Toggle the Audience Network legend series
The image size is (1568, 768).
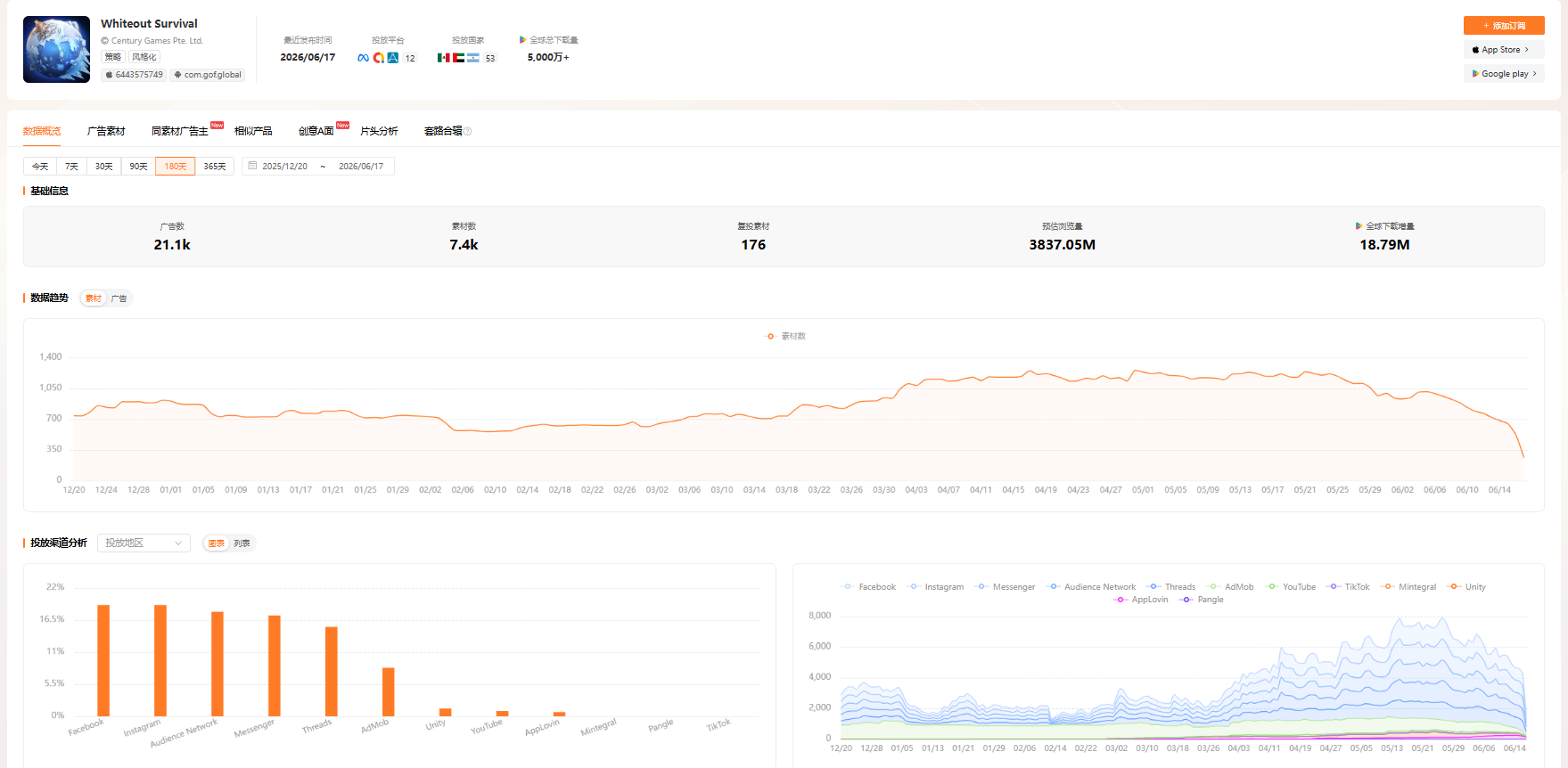tap(1091, 587)
